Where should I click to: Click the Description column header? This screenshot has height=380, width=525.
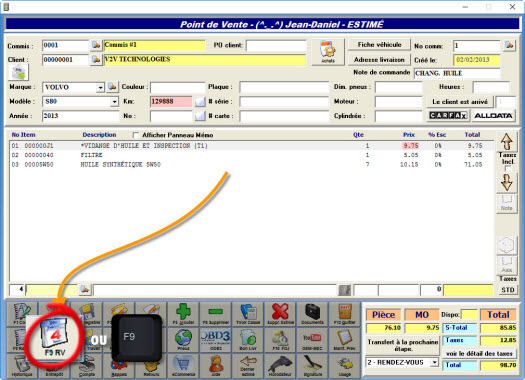pos(99,135)
